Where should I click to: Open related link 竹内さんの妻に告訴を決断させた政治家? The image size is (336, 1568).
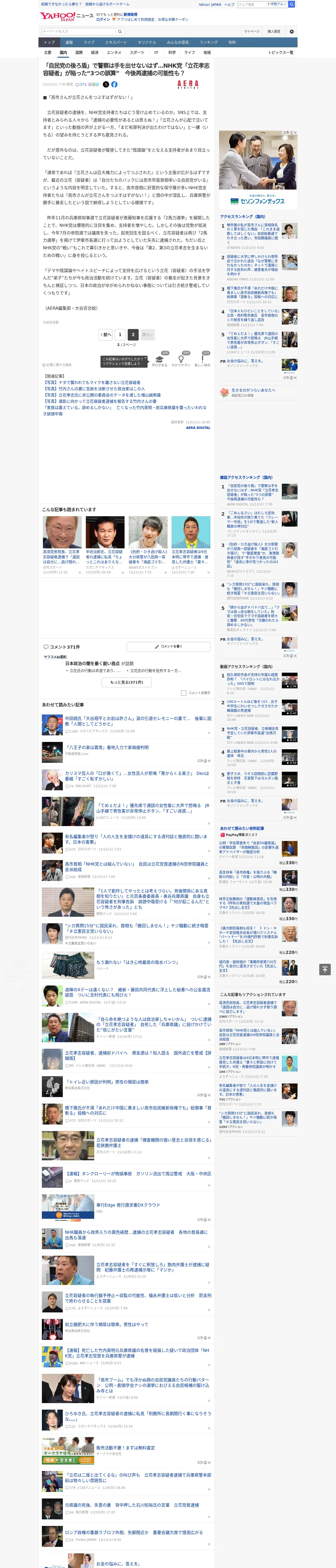pyautogui.click(x=94, y=389)
